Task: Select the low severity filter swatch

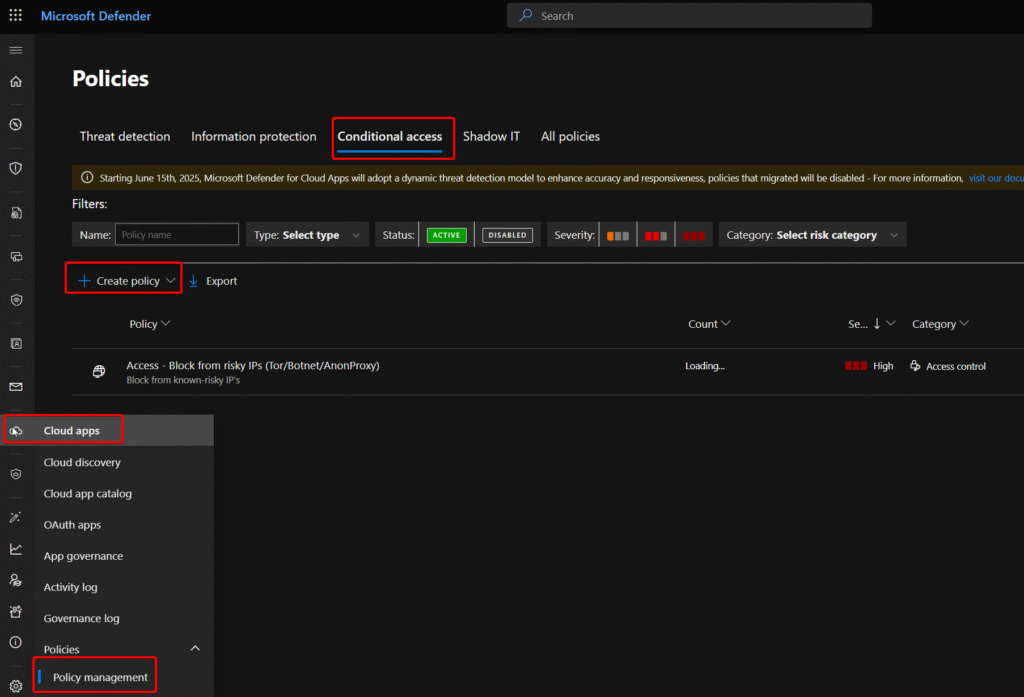Action: 618,235
